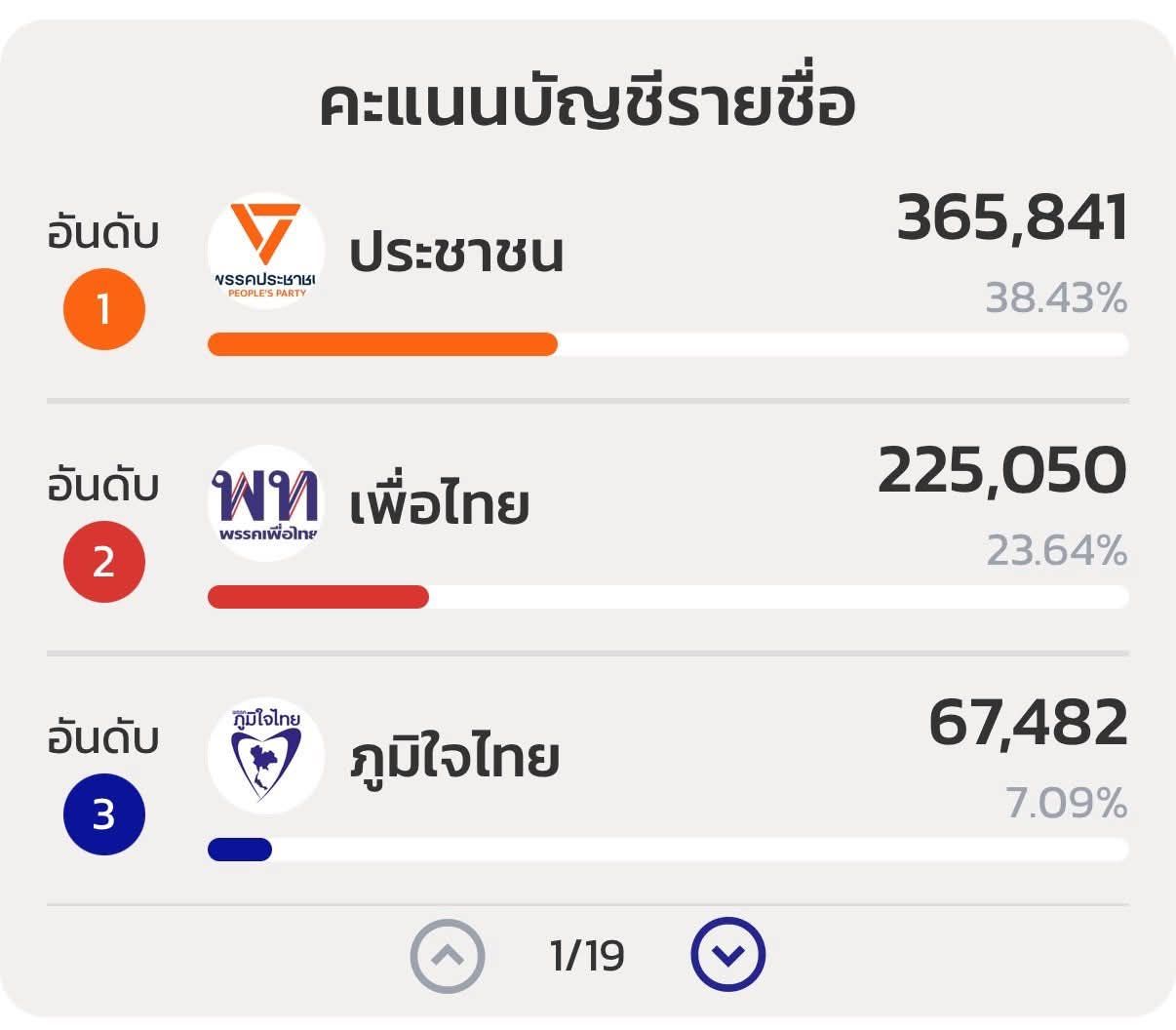The width and height of the screenshot is (1176, 1030).
Task: Click the 365,841 vote count
Action: point(1012,218)
